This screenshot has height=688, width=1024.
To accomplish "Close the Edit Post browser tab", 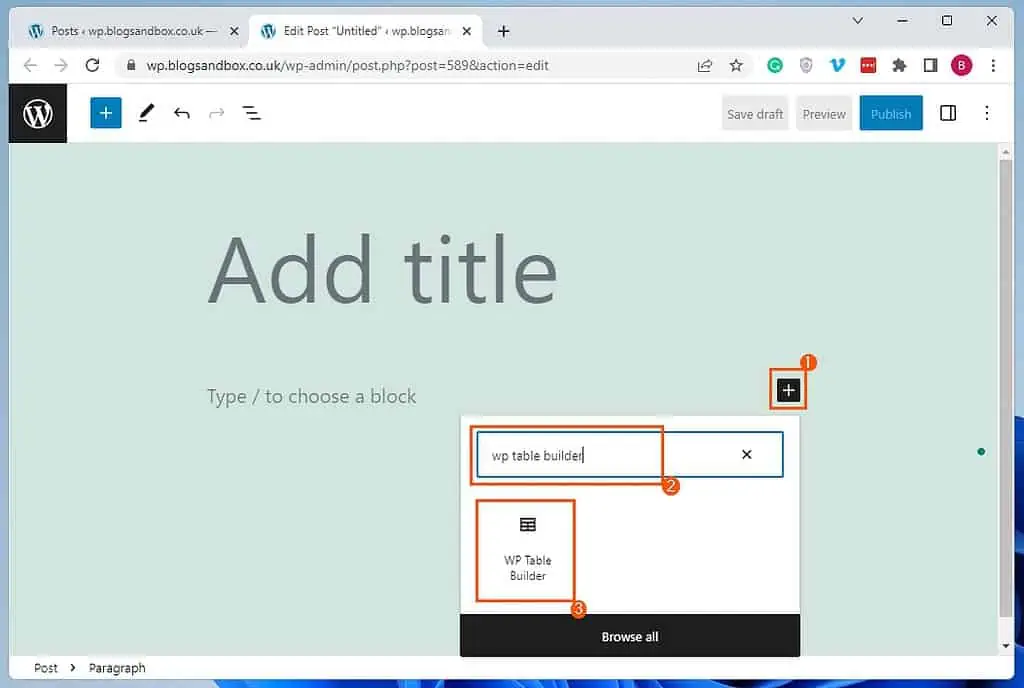I will (x=466, y=31).
